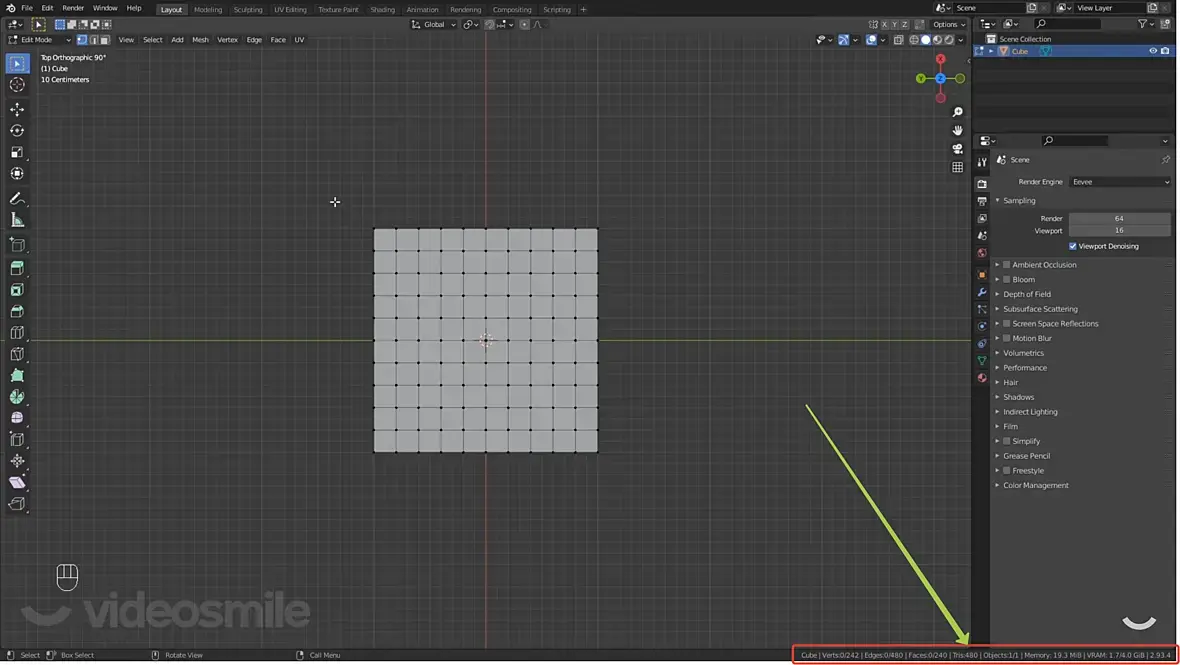Select the Transform tool
The width and height of the screenshot is (1180, 665).
coord(17,174)
